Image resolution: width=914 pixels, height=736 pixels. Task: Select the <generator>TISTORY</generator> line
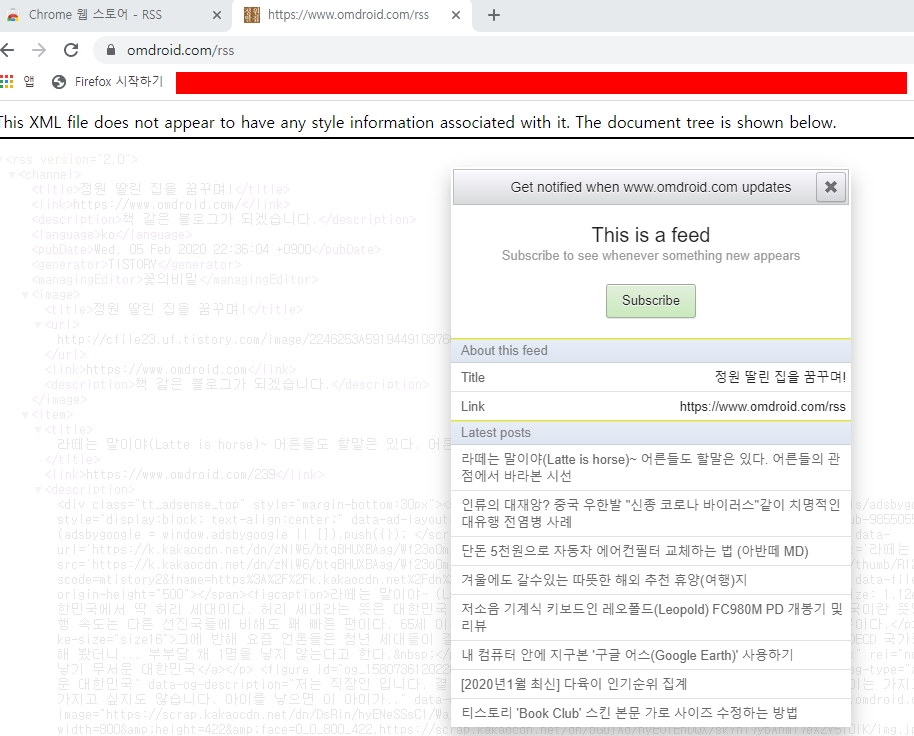pyautogui.click(x=136, y=265)
